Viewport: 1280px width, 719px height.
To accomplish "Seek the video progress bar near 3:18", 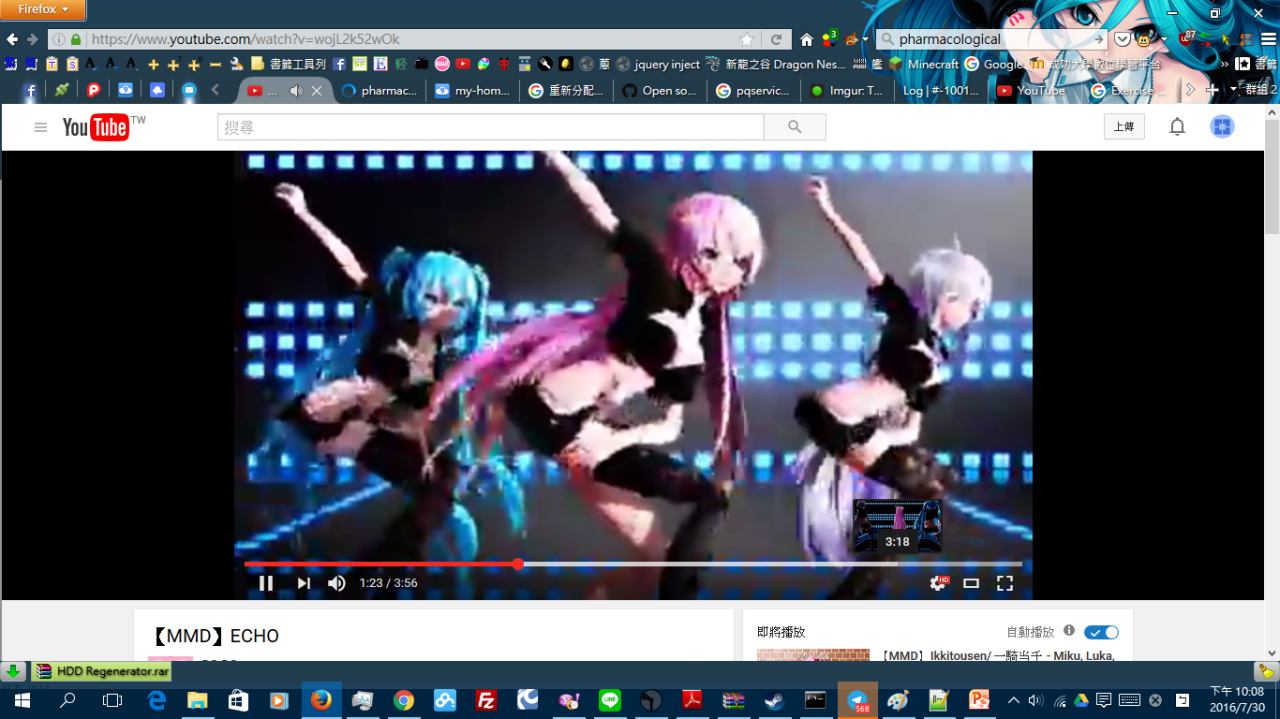I will click(x=897, y=565).
